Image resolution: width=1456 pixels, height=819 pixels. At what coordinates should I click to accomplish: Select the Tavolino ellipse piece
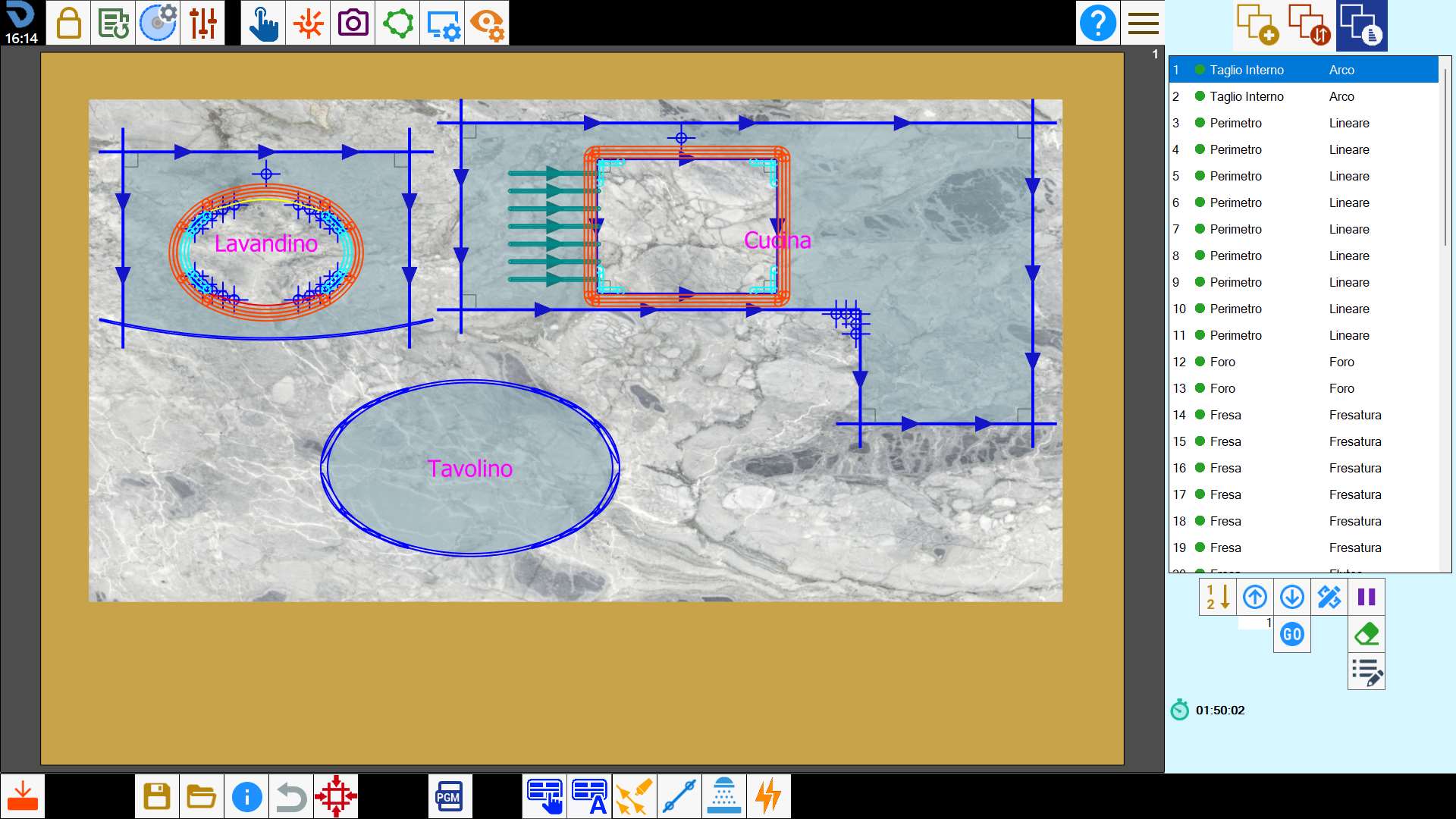pyautogui.click(x=469, y=469)
